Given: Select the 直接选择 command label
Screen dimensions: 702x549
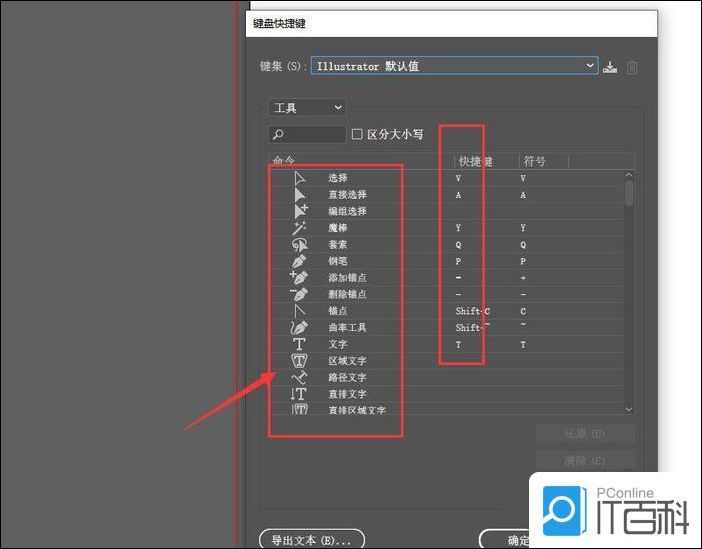Looking at the screenshot, I should coord(347,195).
